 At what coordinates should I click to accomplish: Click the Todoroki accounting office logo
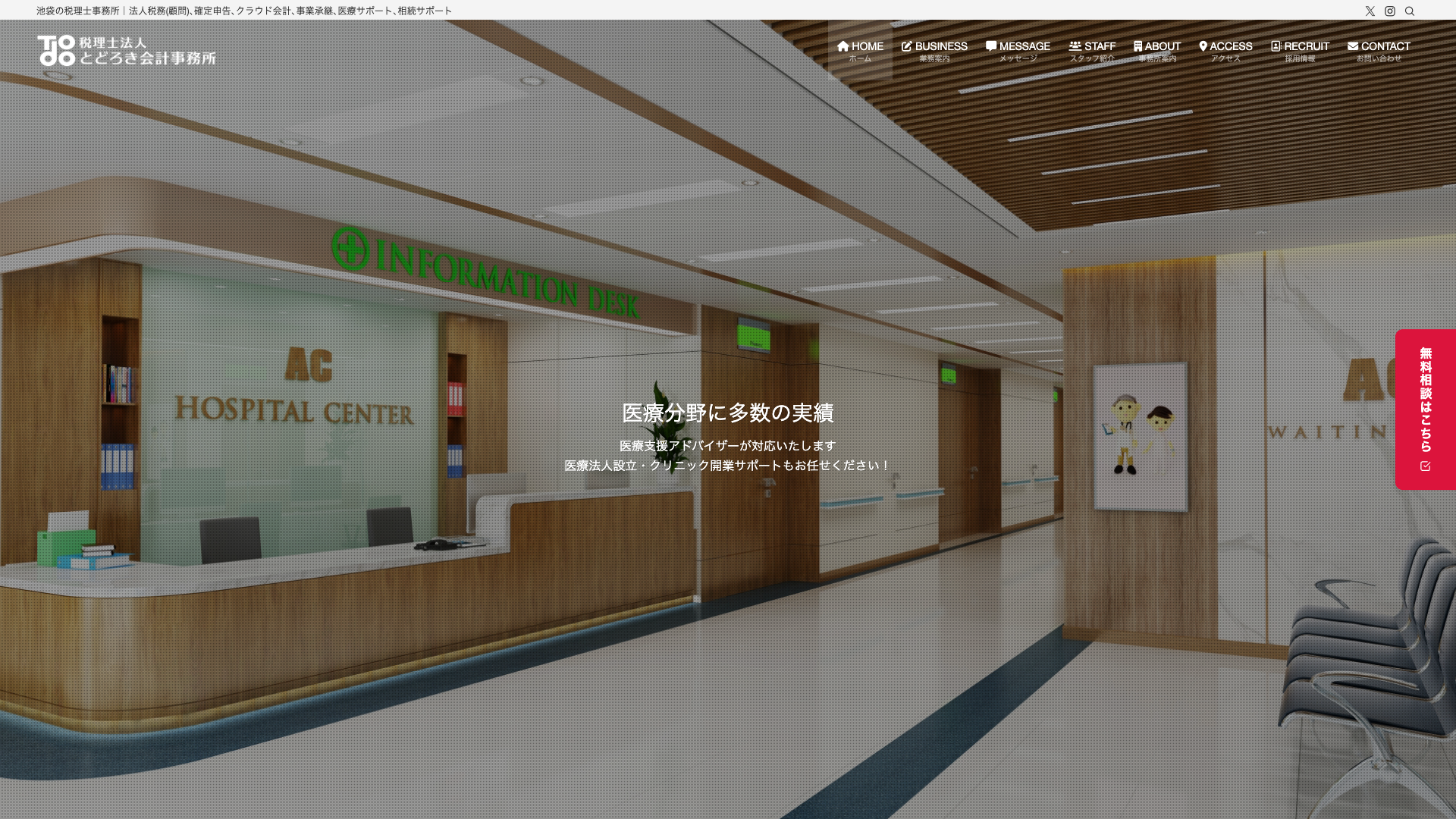point(127,51)
